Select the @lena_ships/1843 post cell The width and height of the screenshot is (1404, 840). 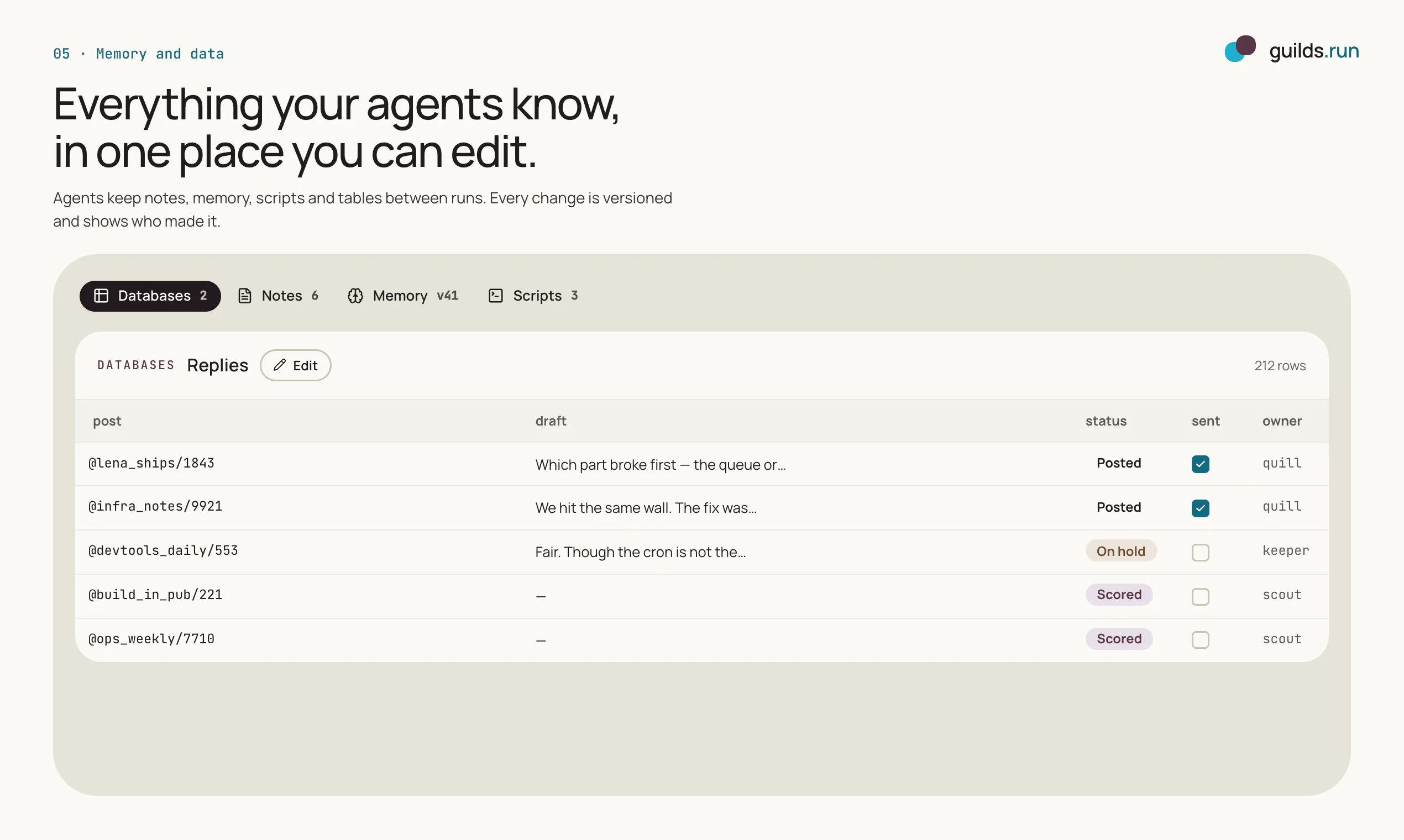pos(151,463)
